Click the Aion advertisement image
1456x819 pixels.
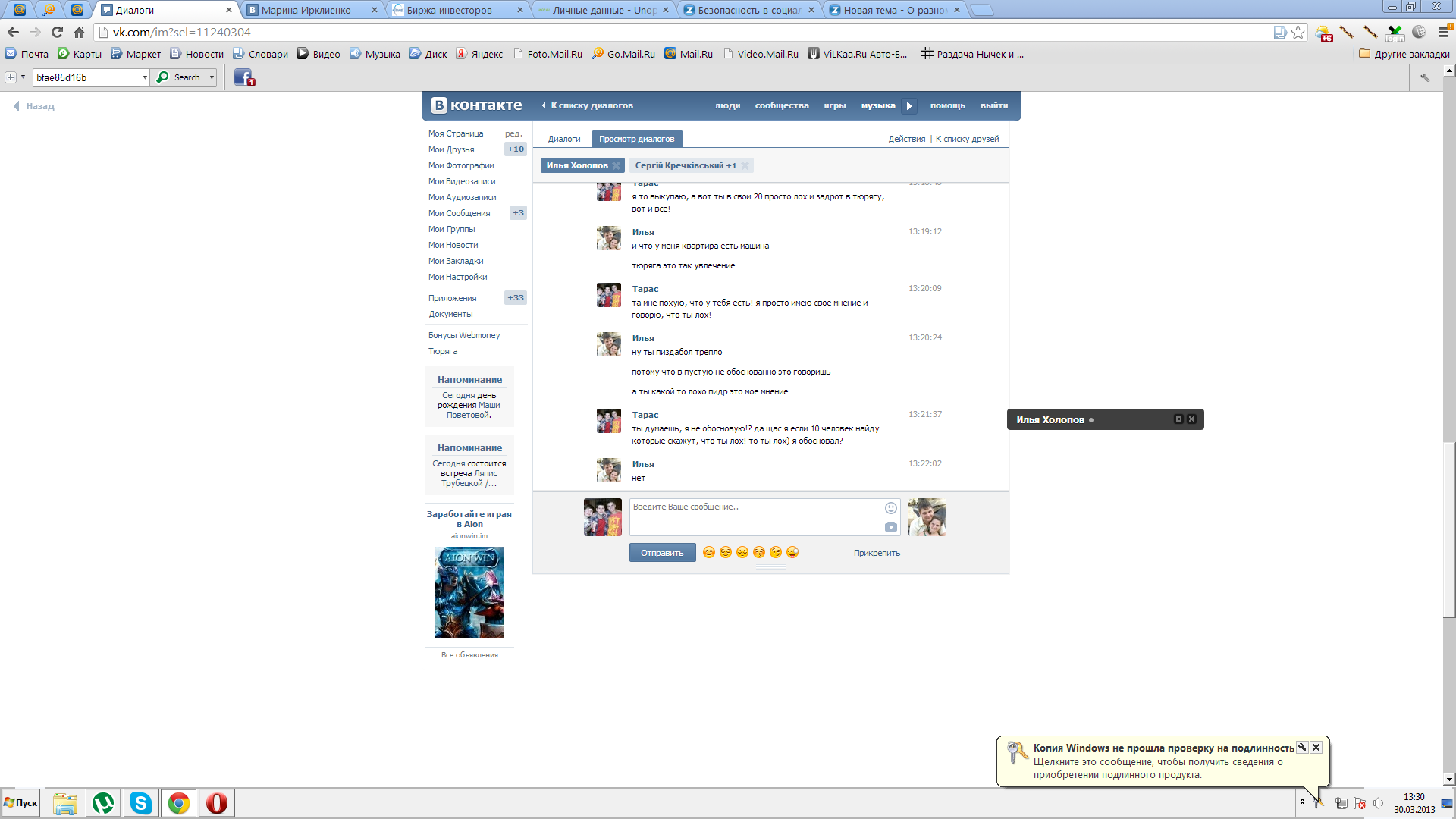(469, 592)
